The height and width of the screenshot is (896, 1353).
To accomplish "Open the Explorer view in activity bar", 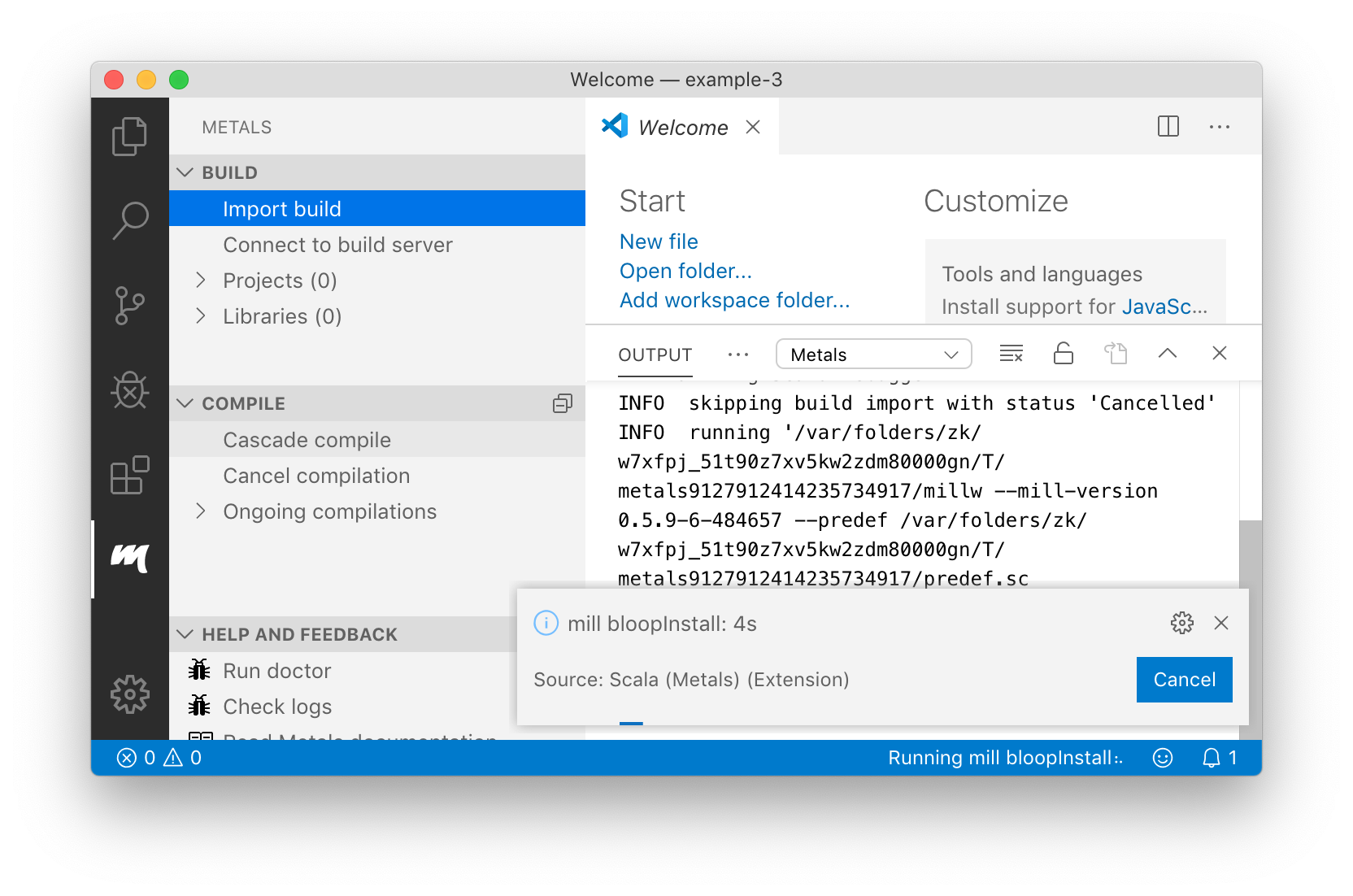I will (x=129, y=137).
